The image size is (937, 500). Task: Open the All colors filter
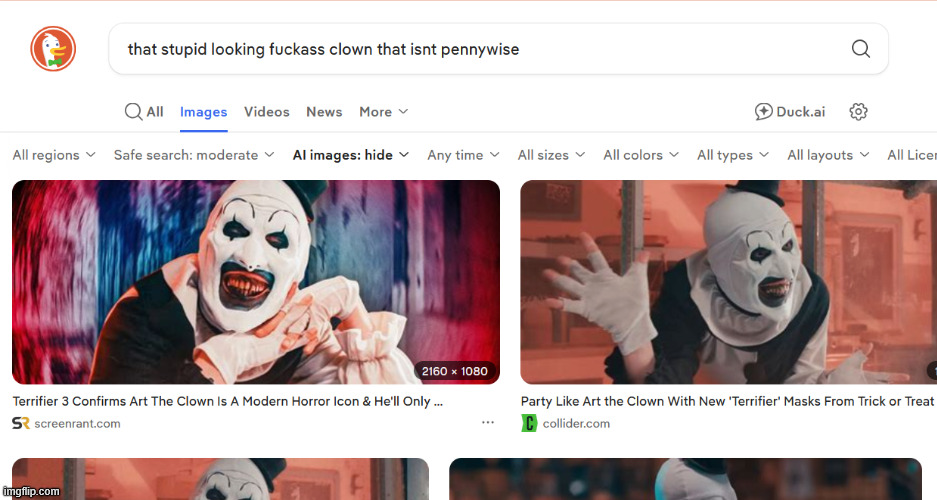(641, 155)
